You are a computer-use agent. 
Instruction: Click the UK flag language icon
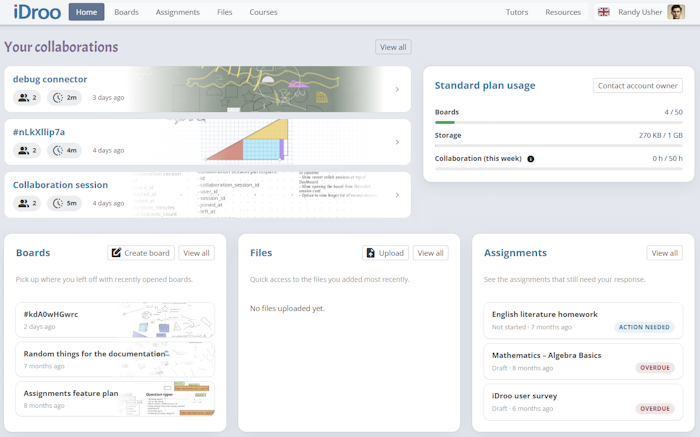[x=604, y=12]
